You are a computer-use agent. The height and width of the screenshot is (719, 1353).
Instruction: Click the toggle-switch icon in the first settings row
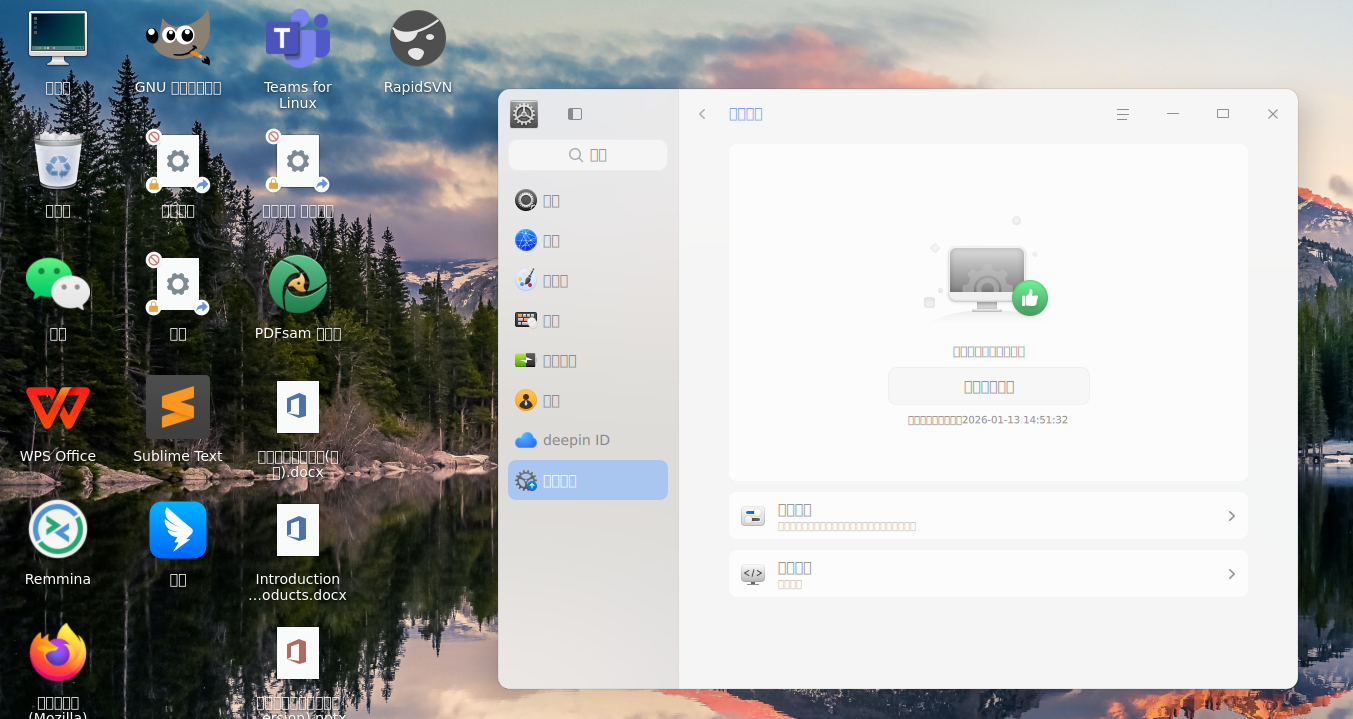(753, 516)
